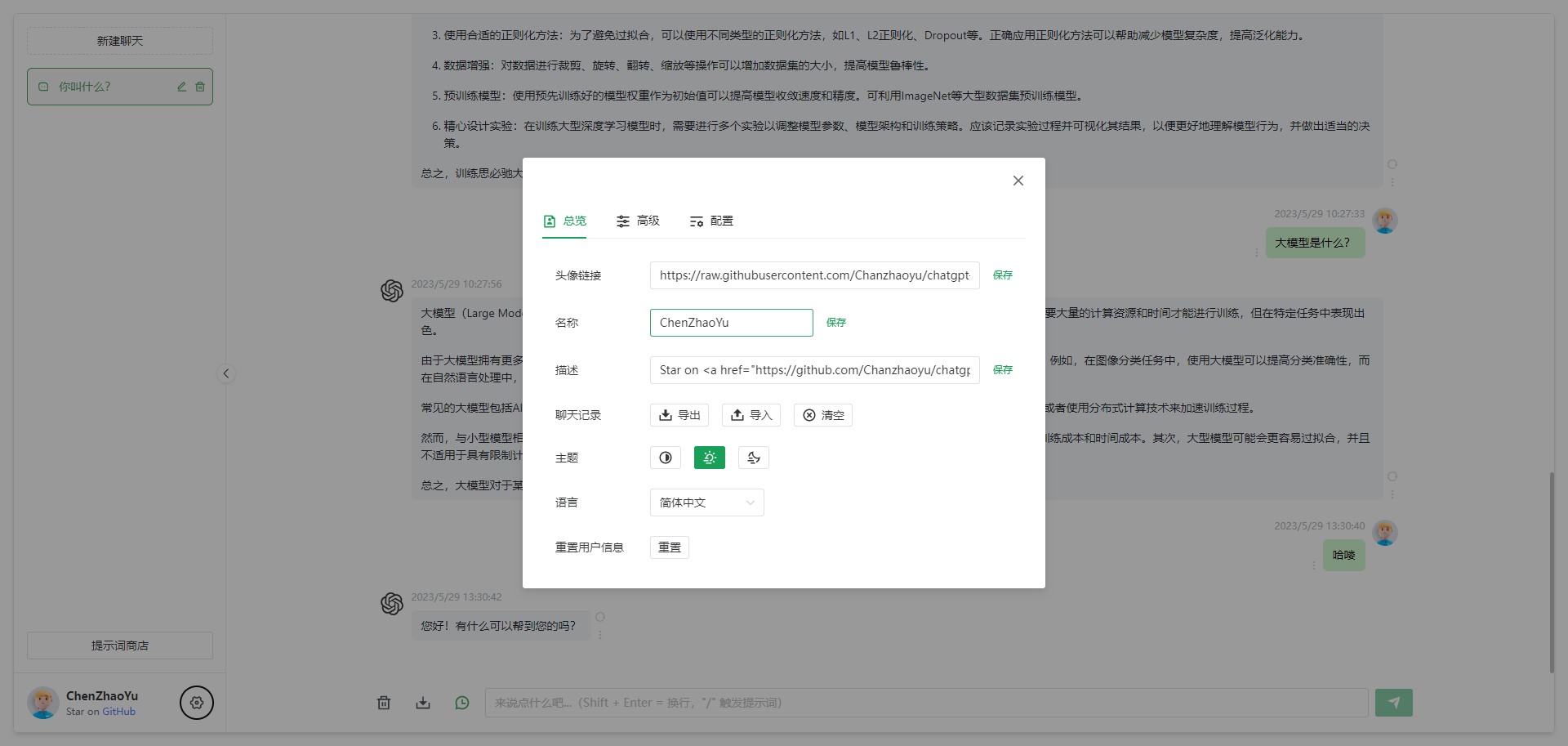Viewport: 1568px width, 746px height.
Task: Close the settings dialog with the X
Action: (1018, 181)
